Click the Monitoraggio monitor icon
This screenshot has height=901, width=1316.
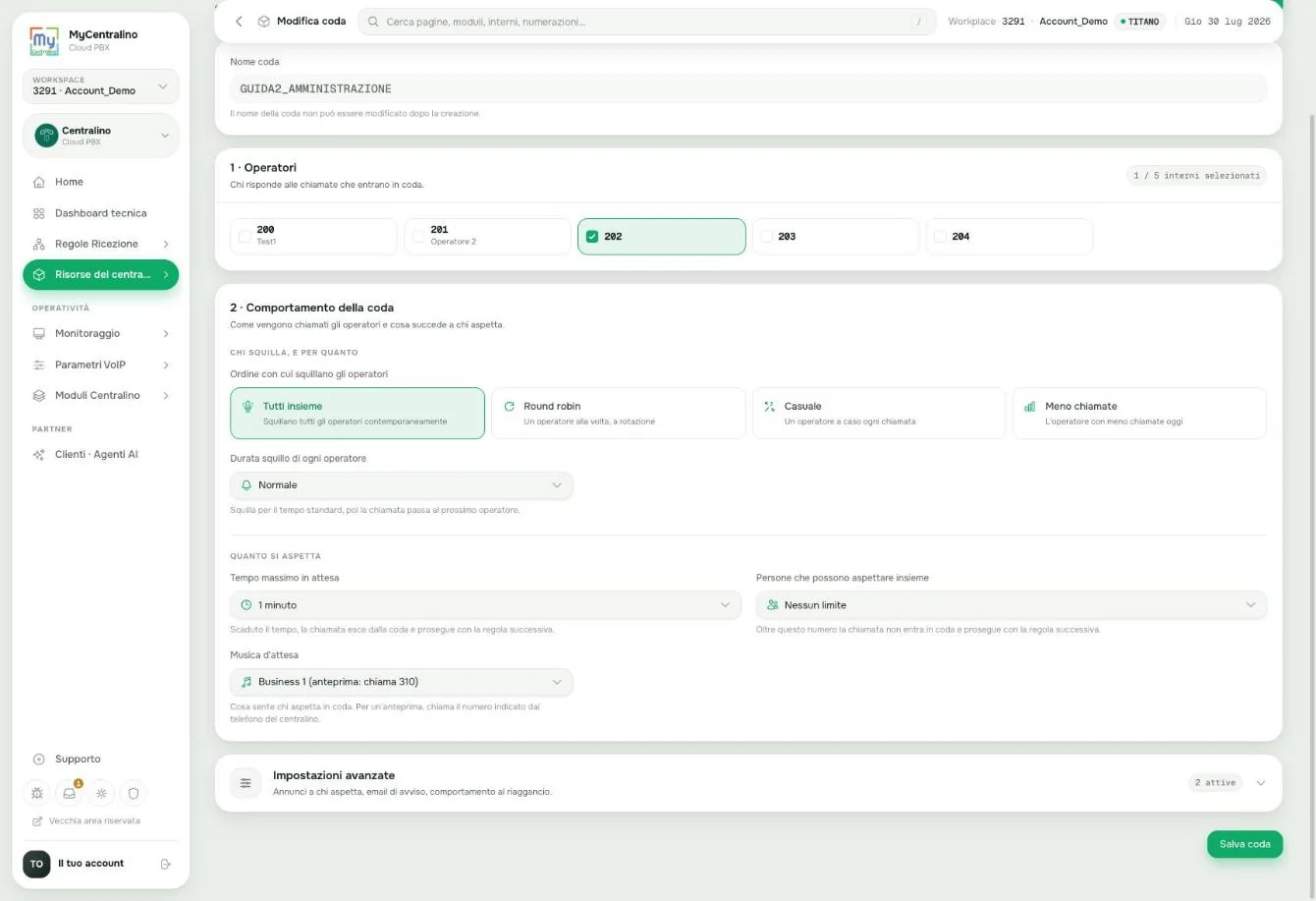click(39, 334)
